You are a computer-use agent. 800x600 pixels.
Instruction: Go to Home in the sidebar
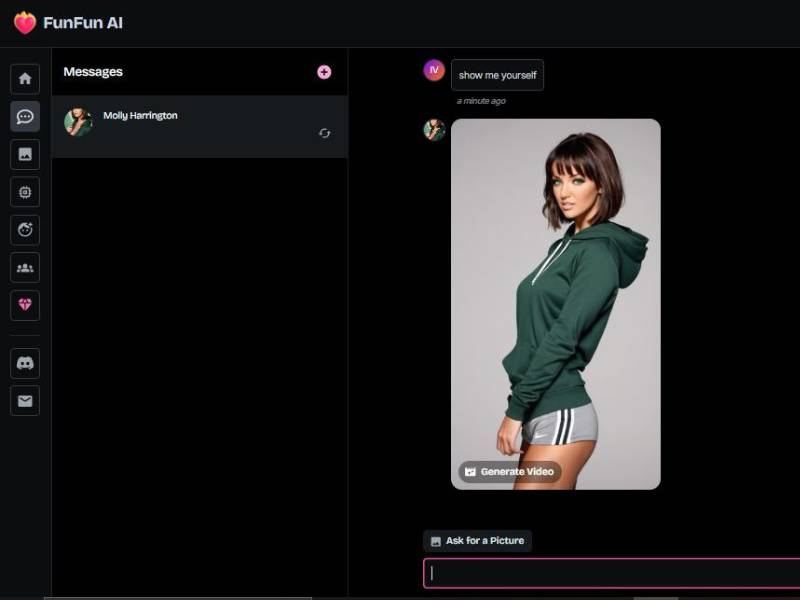[x=25, y=79]
